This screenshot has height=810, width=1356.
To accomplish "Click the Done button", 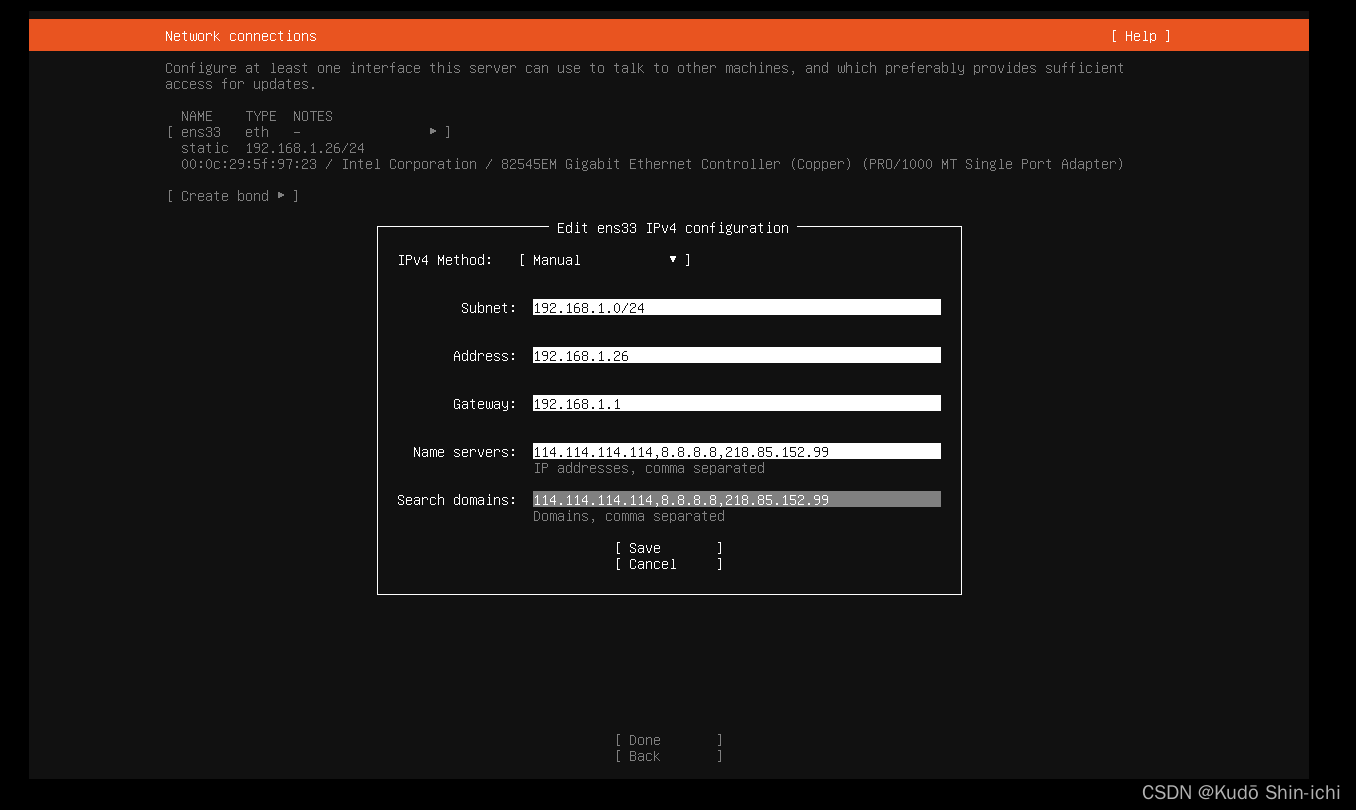I will [x=669, y=740].
